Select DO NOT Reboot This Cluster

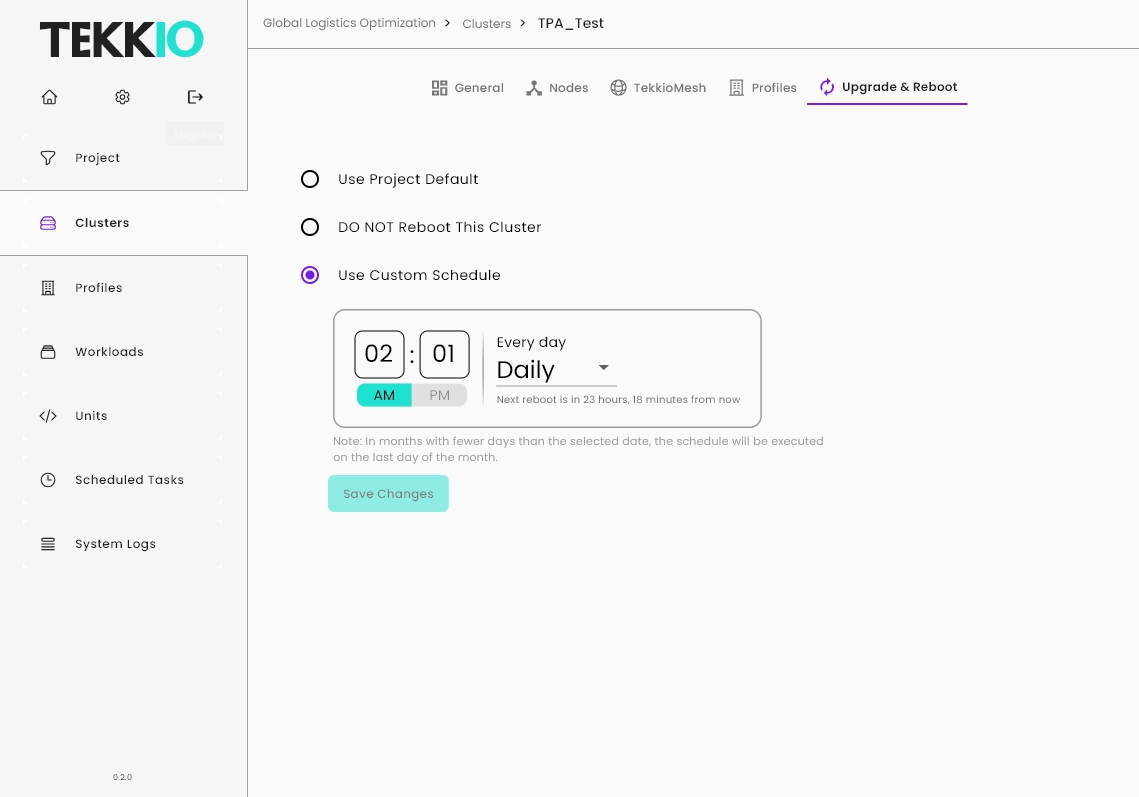coord(310,227)
